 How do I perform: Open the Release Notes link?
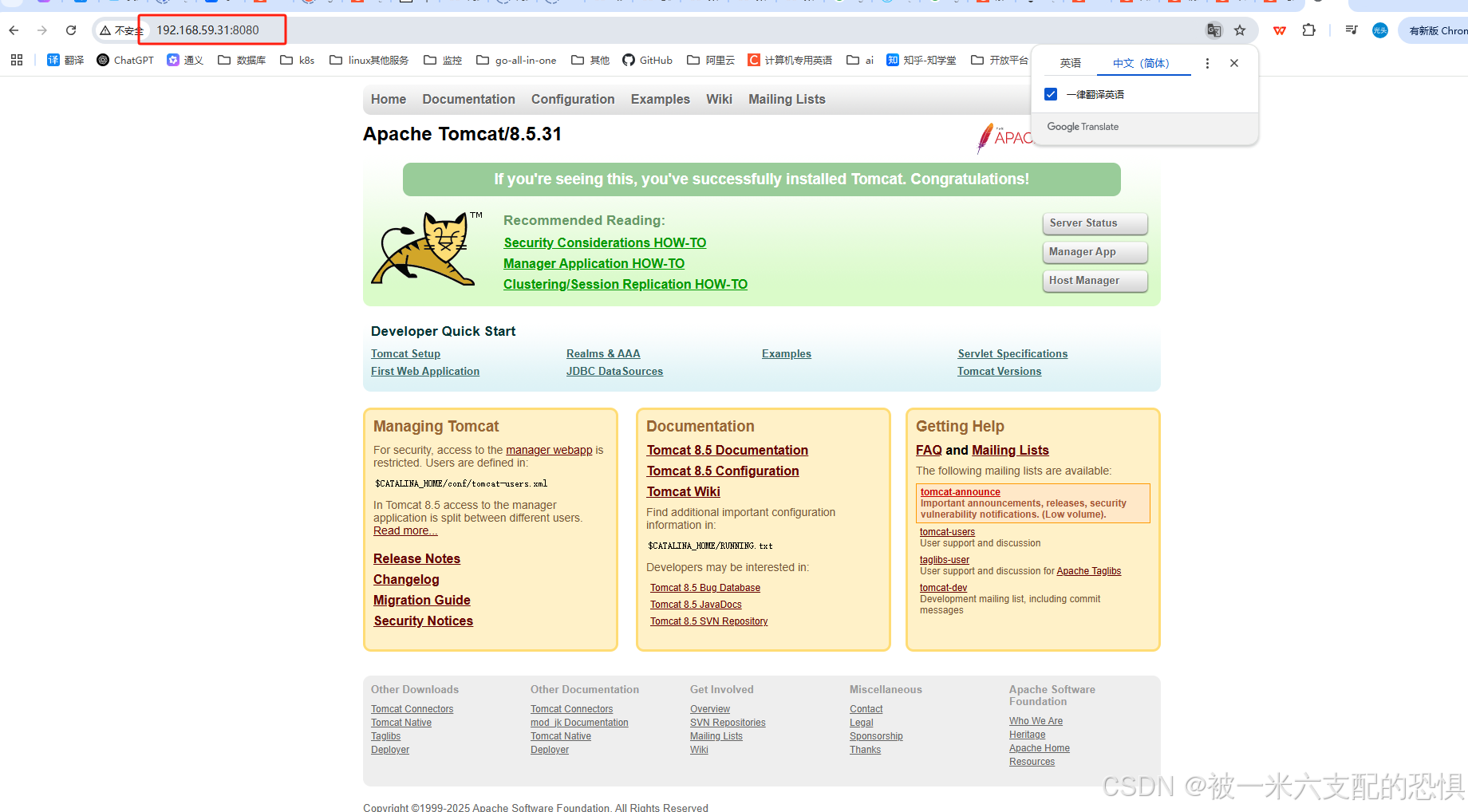[x=416, y=558]
